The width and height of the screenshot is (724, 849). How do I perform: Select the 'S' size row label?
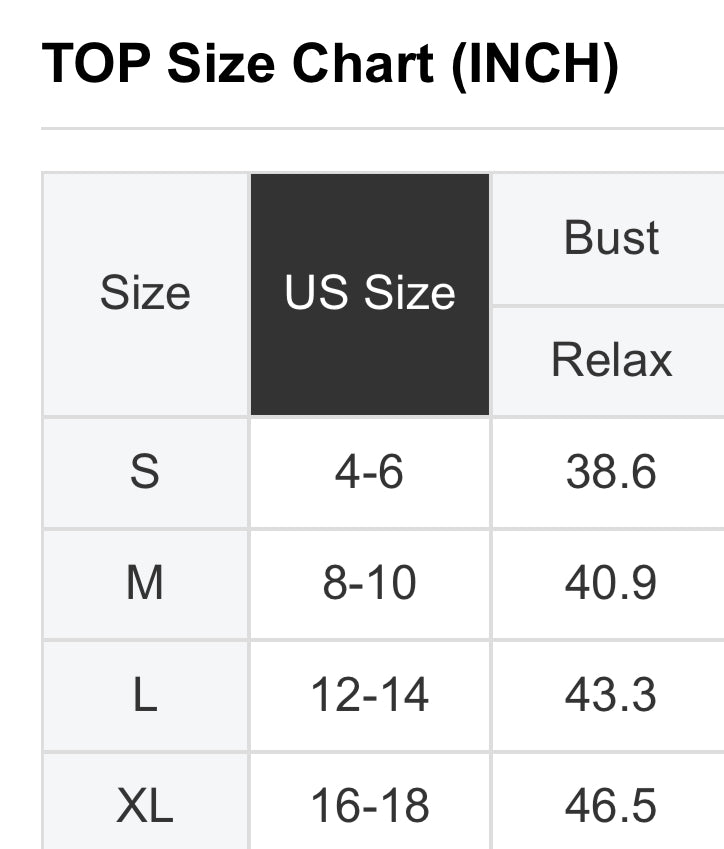click(x=145, y=472)
